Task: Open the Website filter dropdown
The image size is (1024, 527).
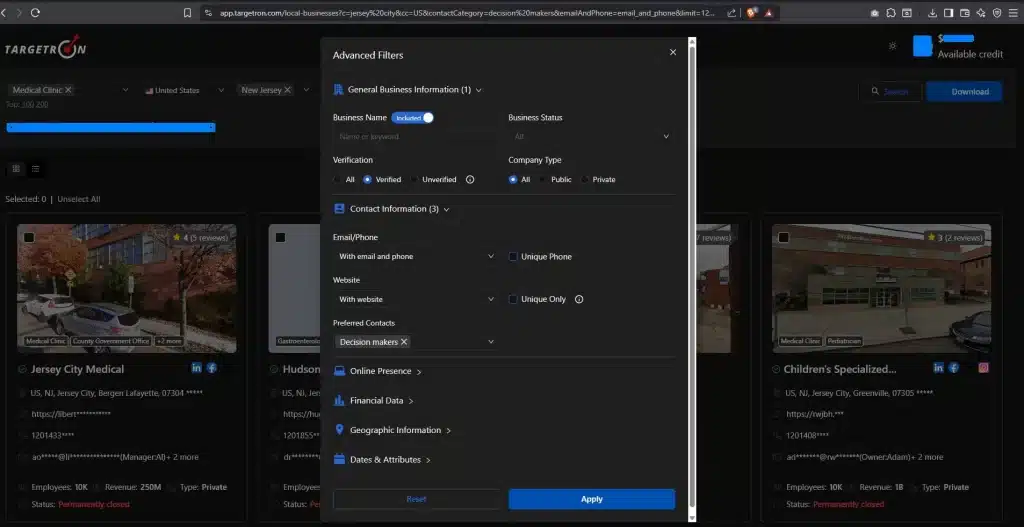Action: pos(415,299)
